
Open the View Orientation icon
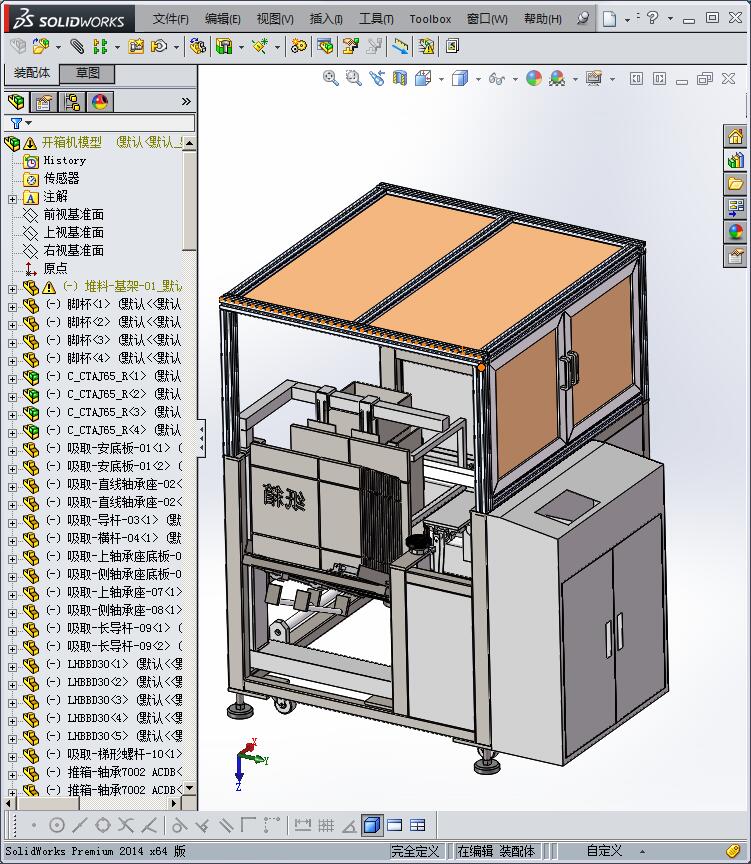[423, 78]
